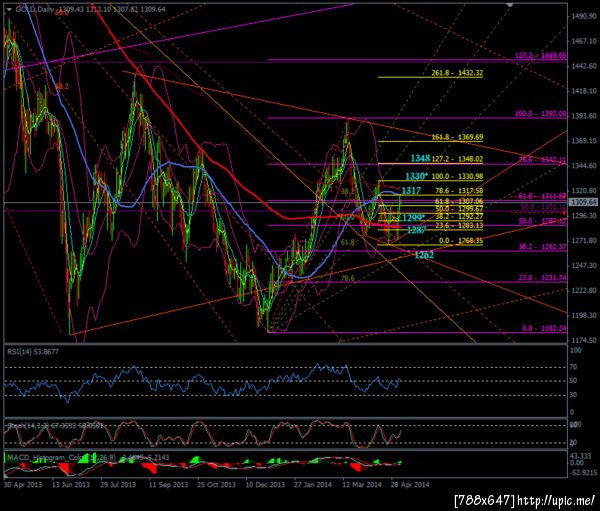Image resolution: width=600 pixels, height=511 pixels.
Task: Click the MACD_Histogram_Color indicator label
Action: [x=88, y=457]
